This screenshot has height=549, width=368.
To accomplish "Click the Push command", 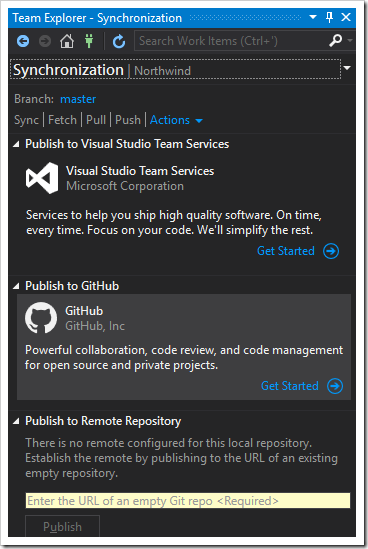I will point(128,120).
